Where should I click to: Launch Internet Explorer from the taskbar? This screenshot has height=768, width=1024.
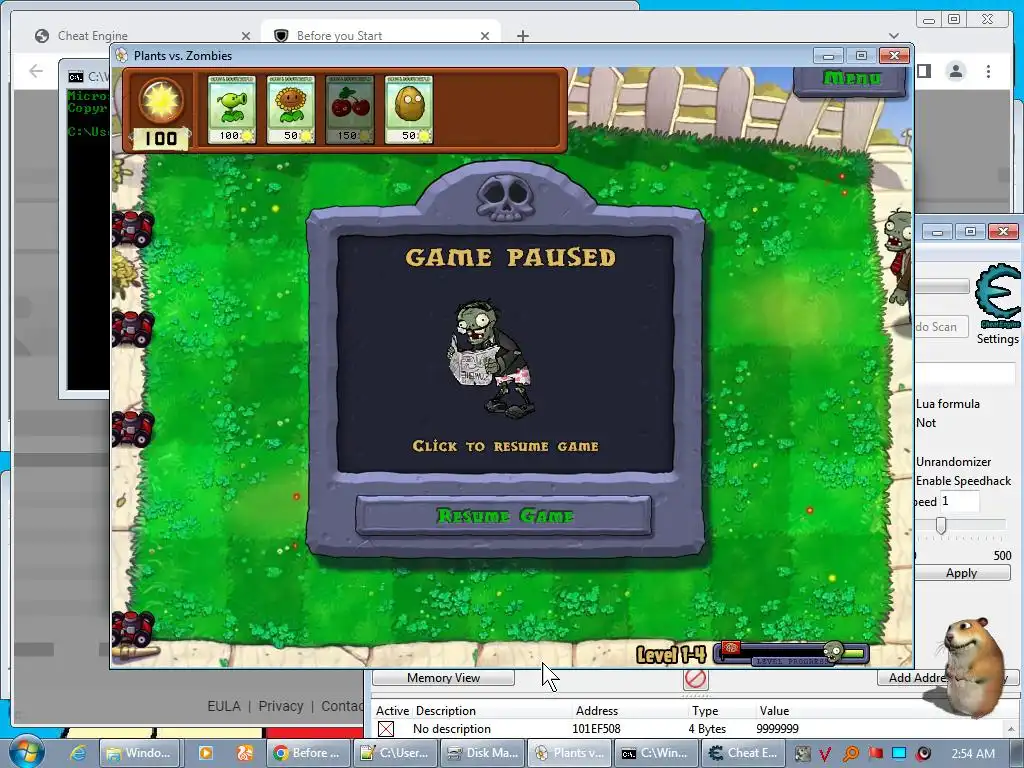tap(78, 753)
